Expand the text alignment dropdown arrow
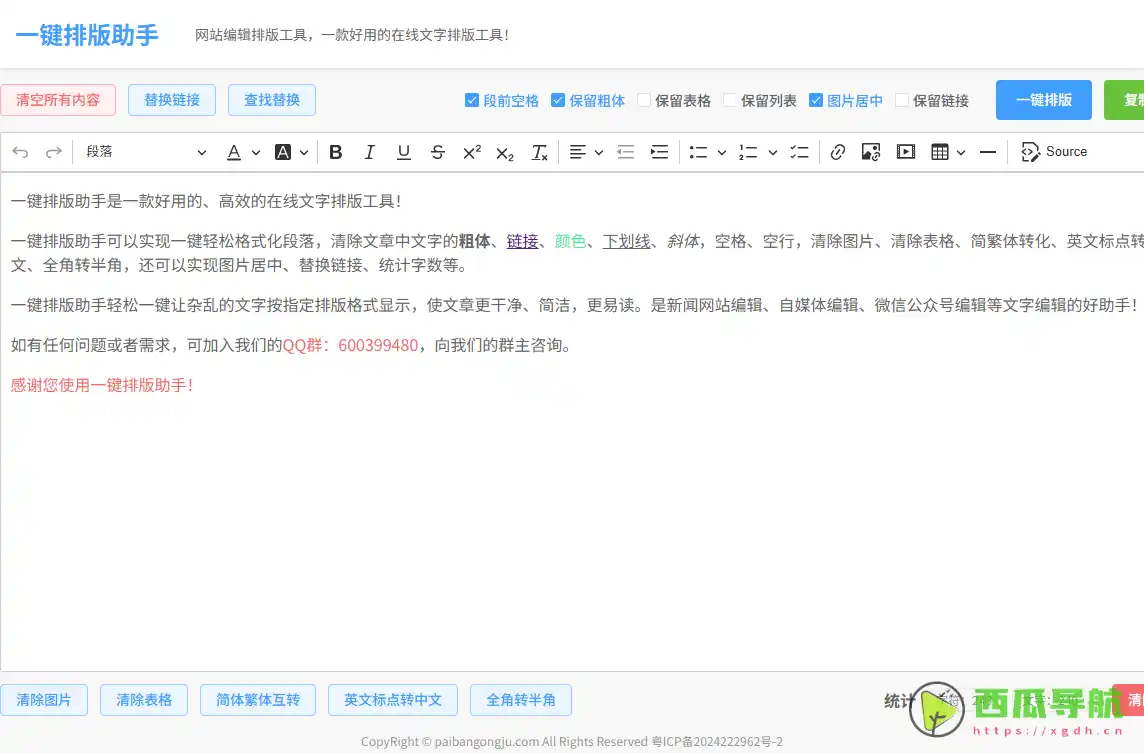This screenshot has height=753, width=1144. point(599,152)
